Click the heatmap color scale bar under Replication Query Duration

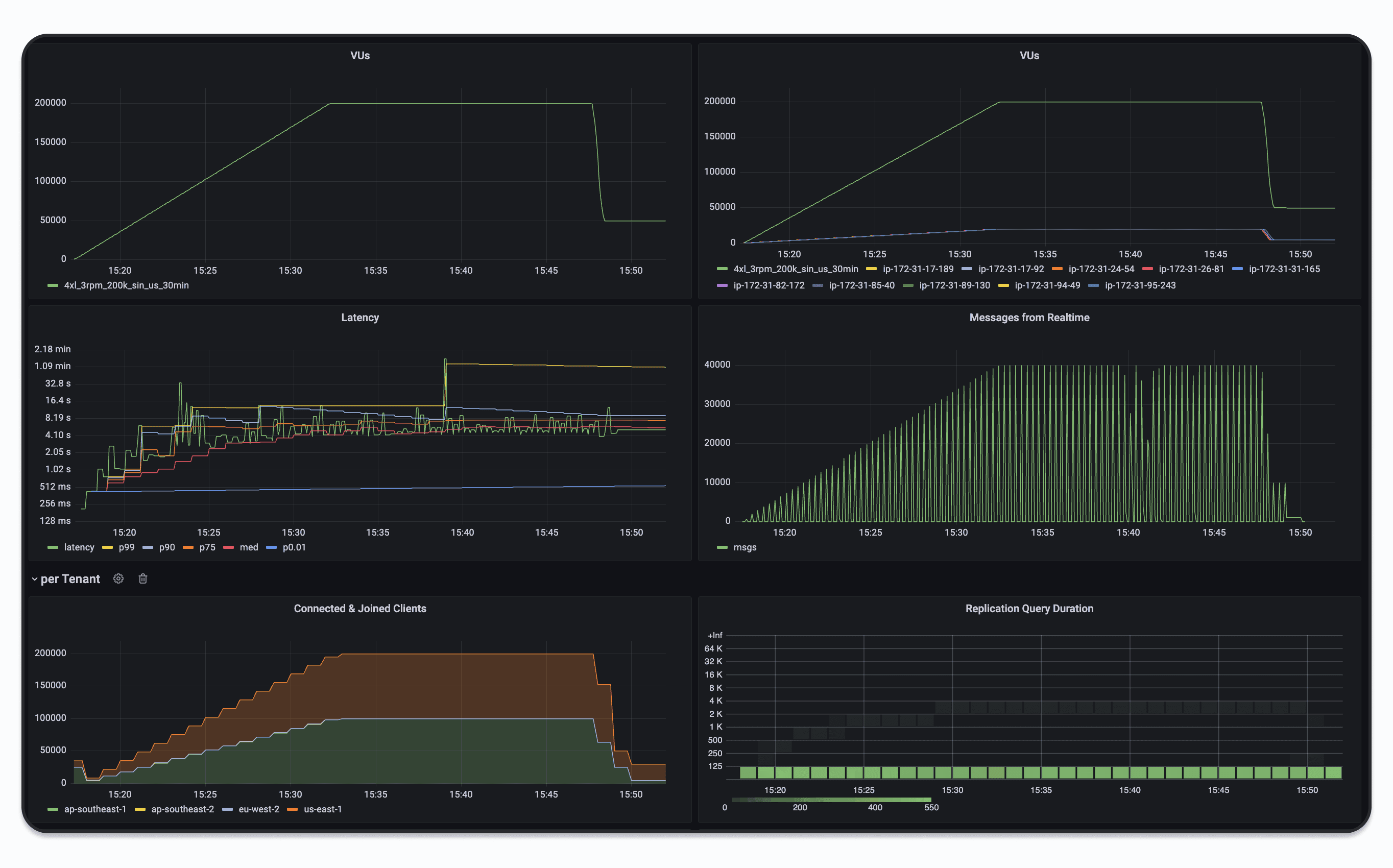click(x=831, y=800)
